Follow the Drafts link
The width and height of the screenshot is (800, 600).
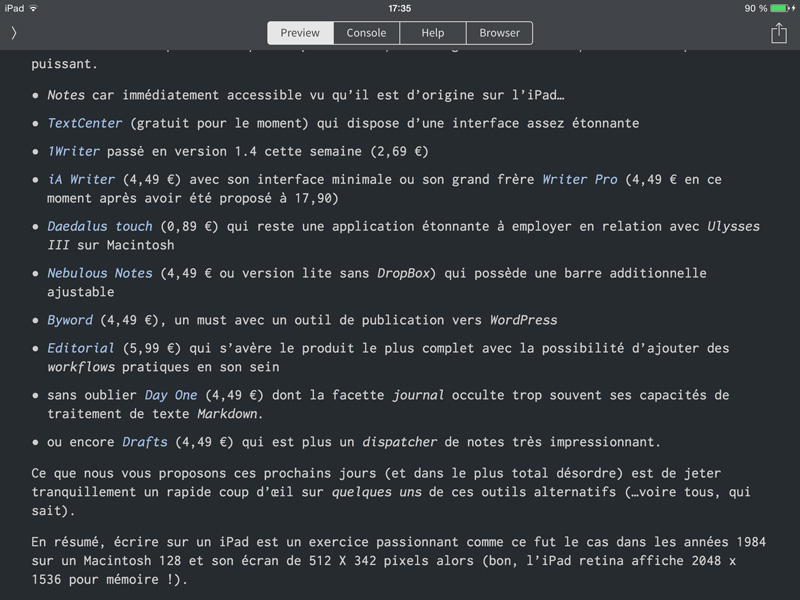click(145, 442)
